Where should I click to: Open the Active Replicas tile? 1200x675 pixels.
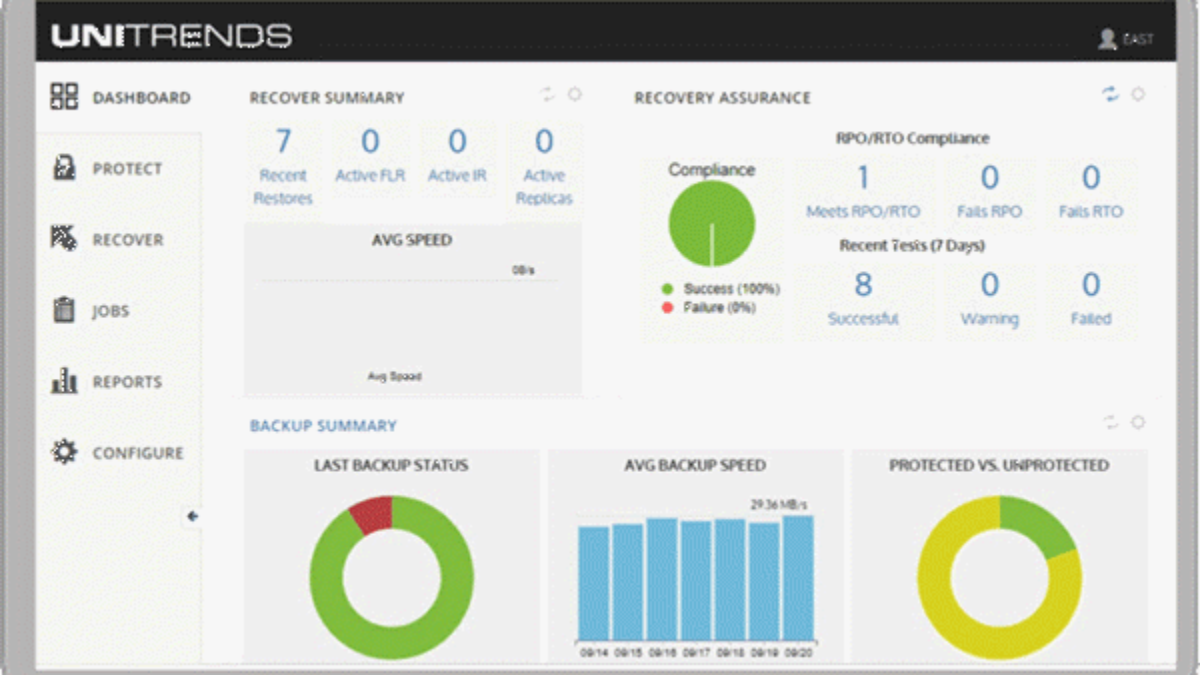pyautogui.click(x=544, y=166)
